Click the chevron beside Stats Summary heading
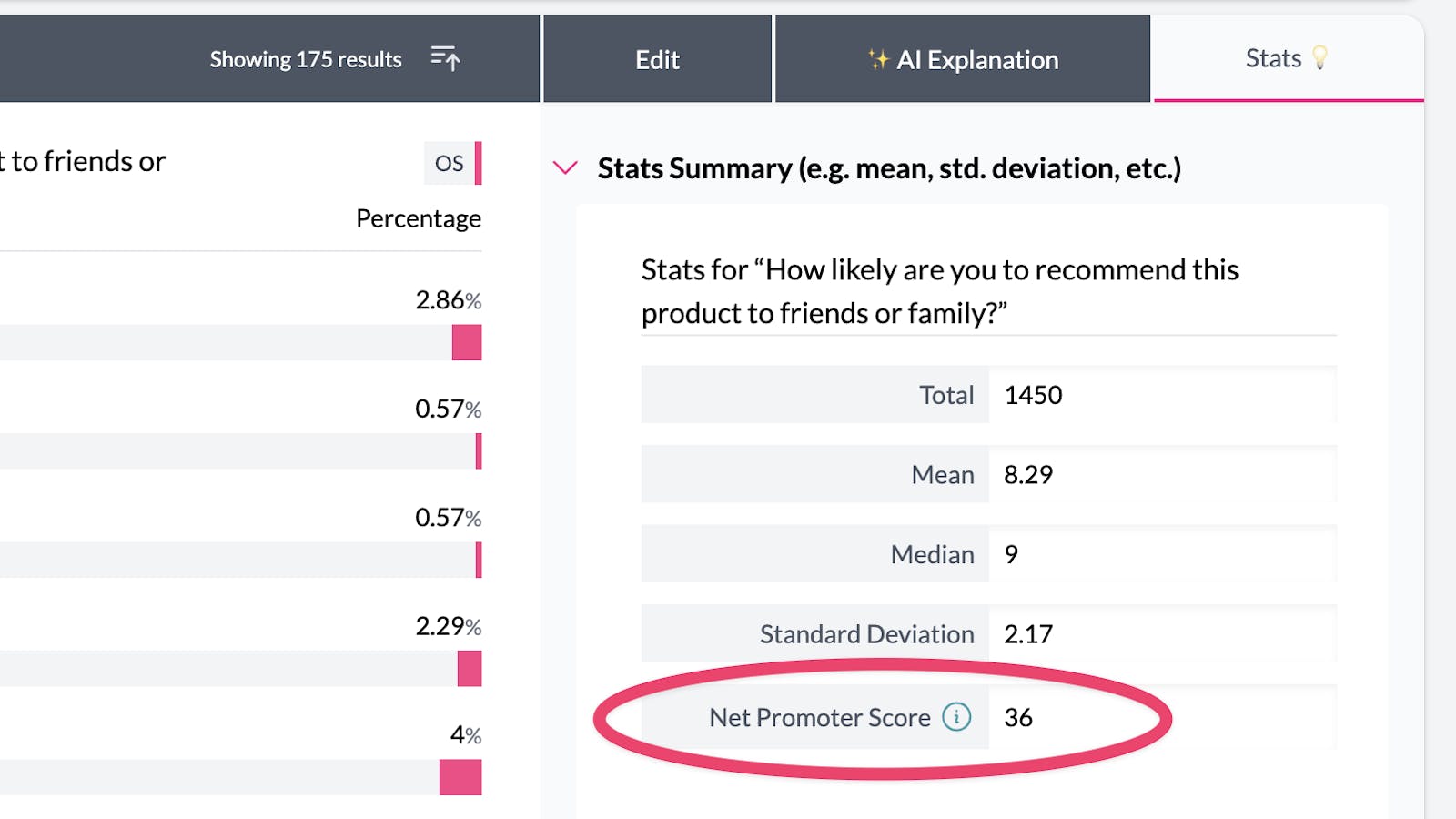Viewport: 1456px width, 819px height. (x=566, y=167)
